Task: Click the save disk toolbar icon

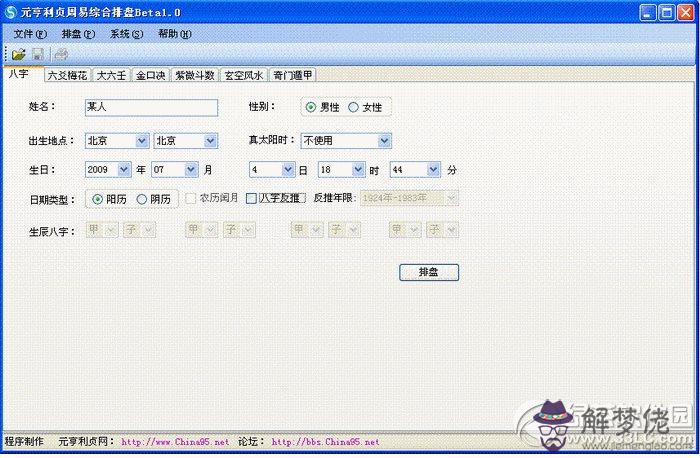Action: [x=38, y=53]
